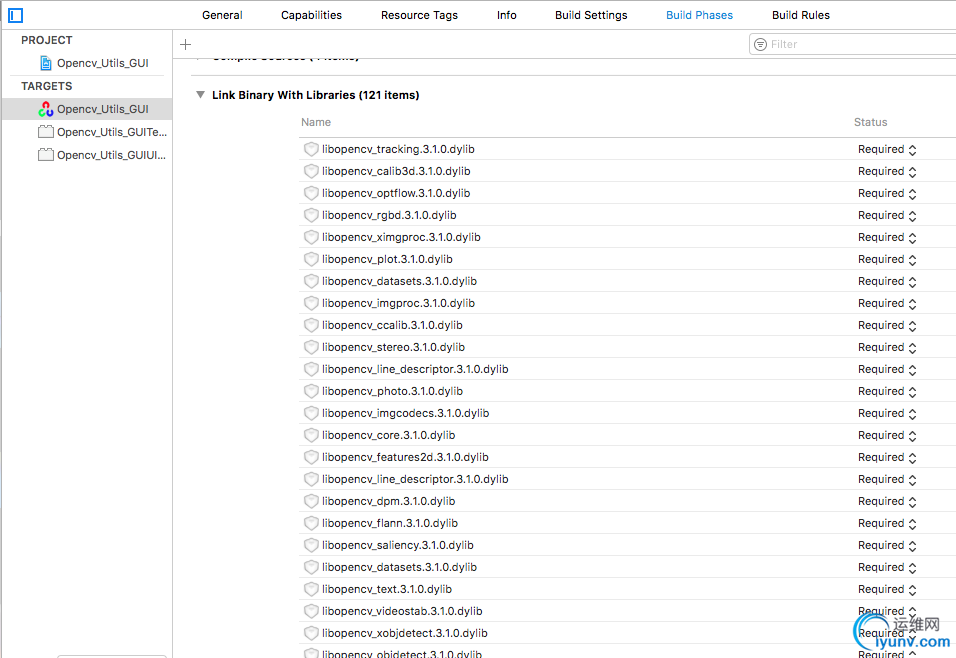
Task: Collapse Link Binary With Libraries section
Action: [x=200, y=95]
